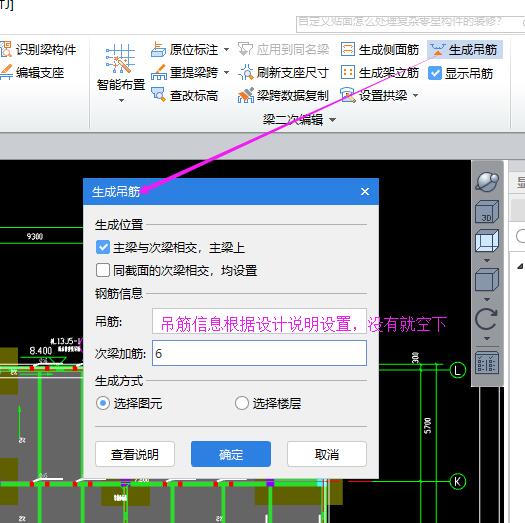
Task: Click the 8.400 elevation label
Action: pos(41,351)
